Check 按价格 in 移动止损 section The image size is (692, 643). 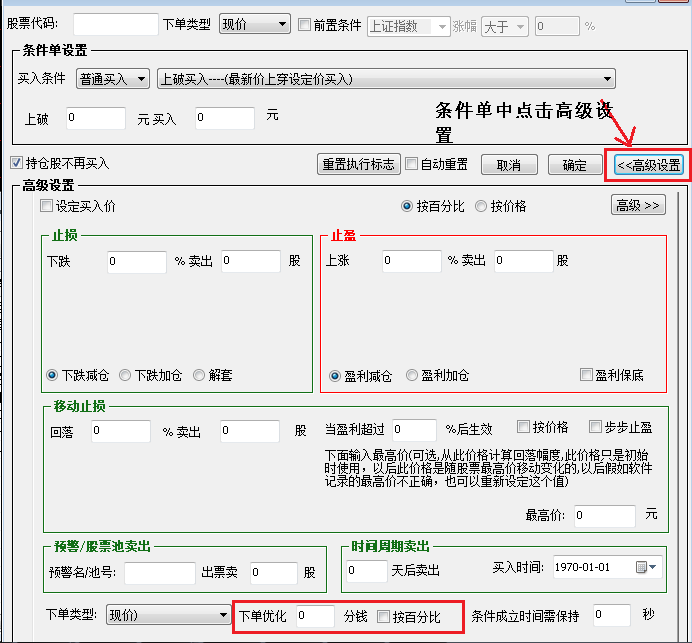coord(523,427)
